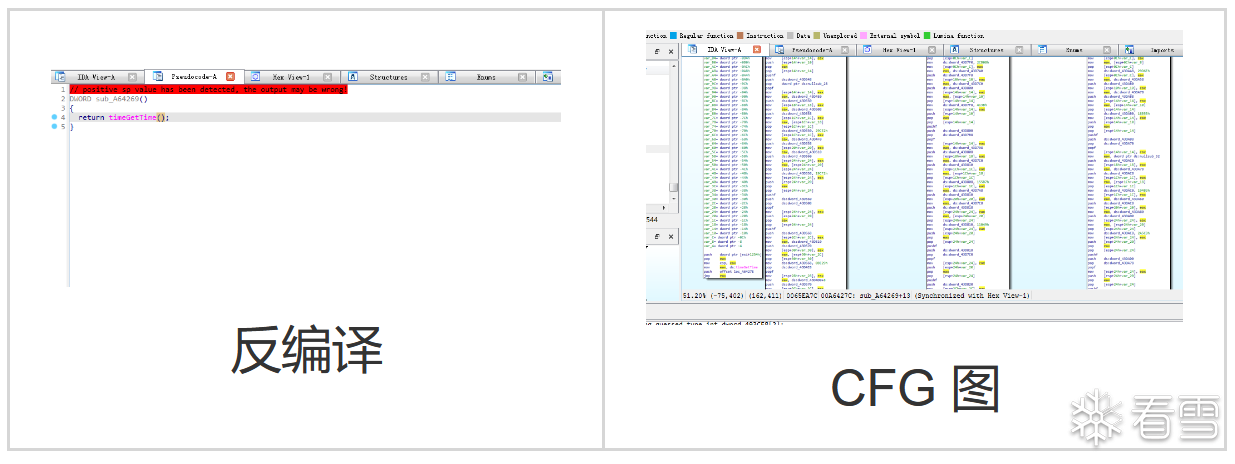Close Hex View-1 tab in CFG screenshot

[x=931, y=49]
